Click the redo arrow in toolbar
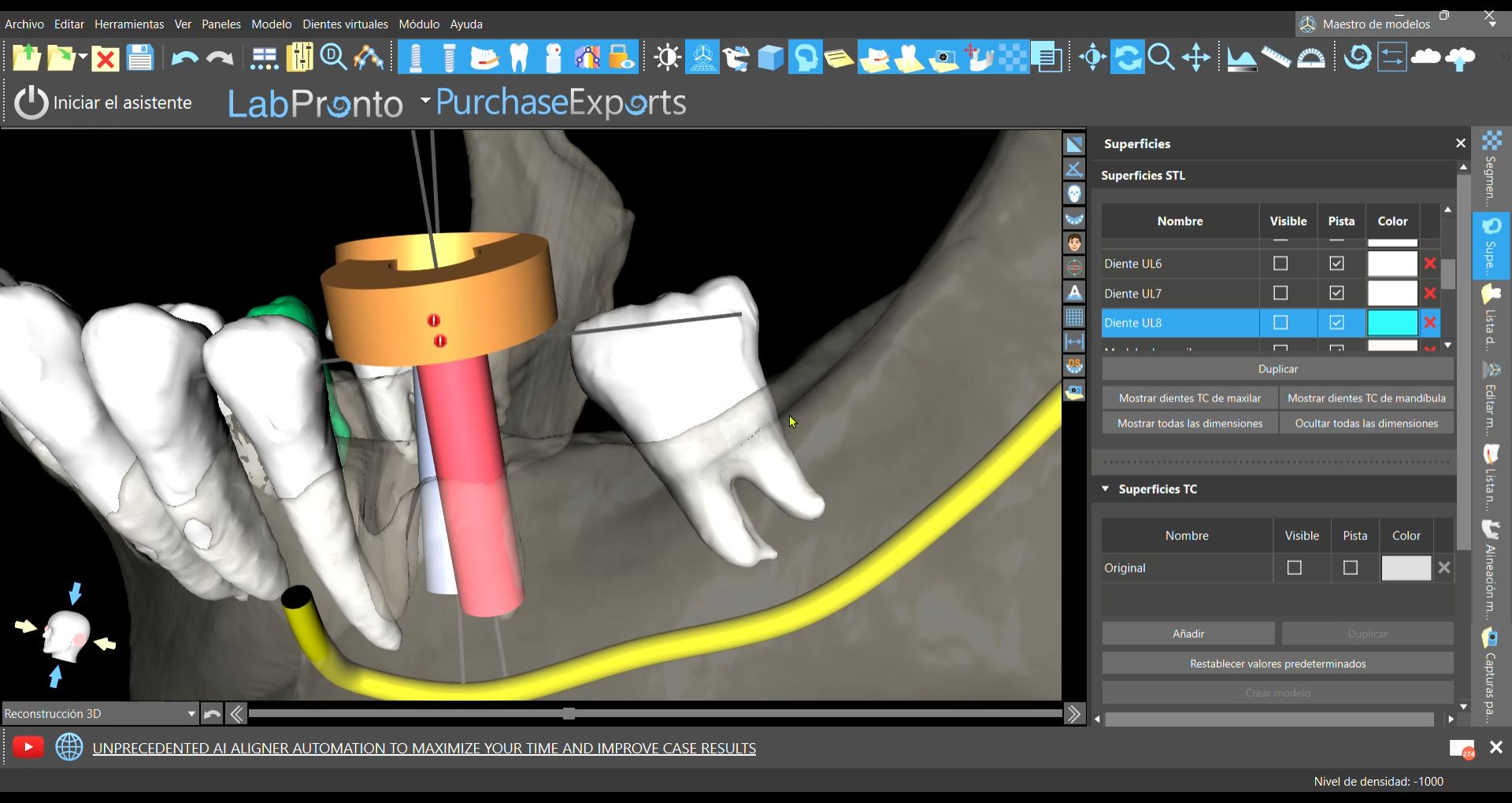This screenshot has height=803, width=1512. click(x=220, y=58)
